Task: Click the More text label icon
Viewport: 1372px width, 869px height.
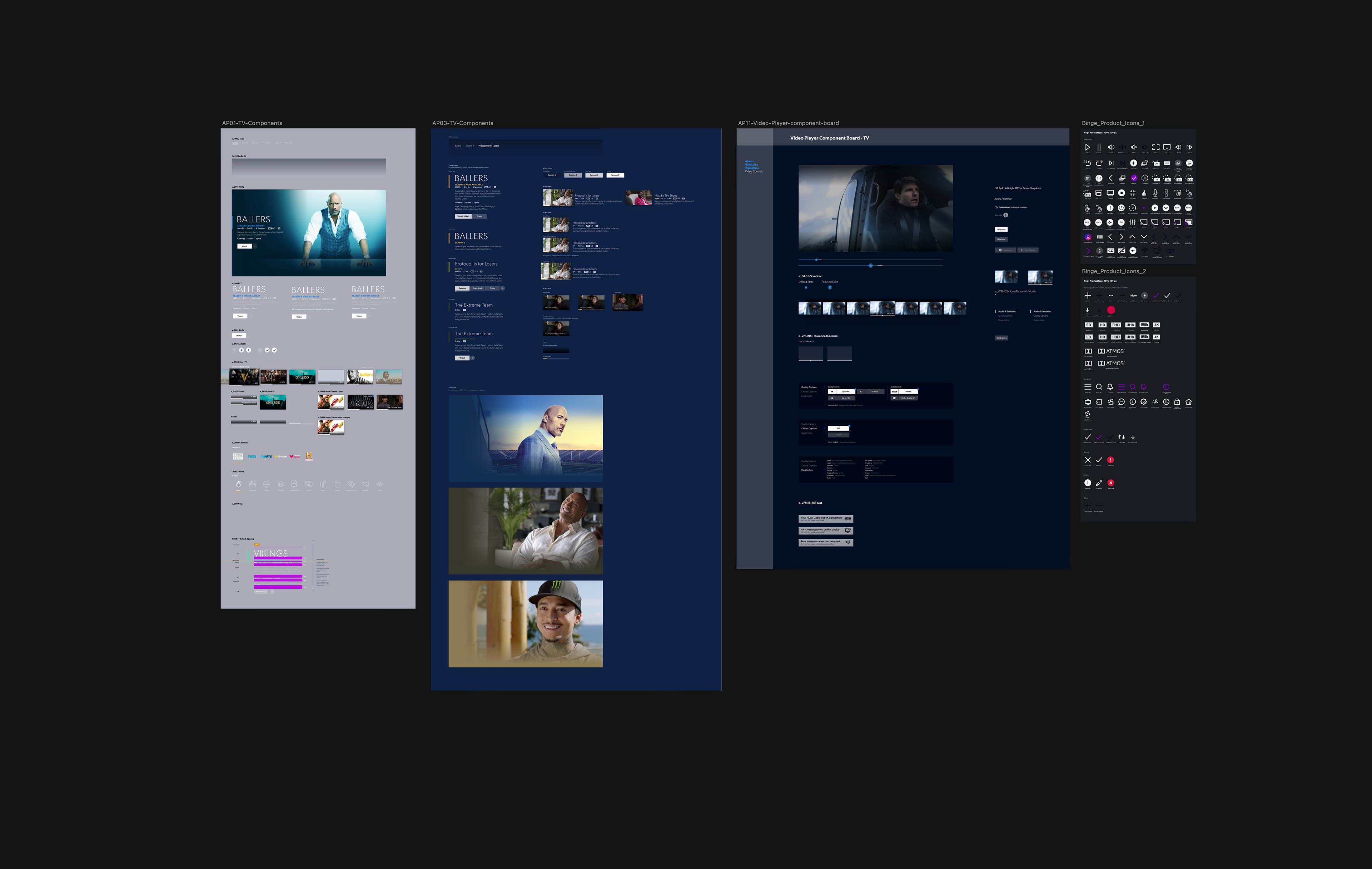Action: 1134,295
